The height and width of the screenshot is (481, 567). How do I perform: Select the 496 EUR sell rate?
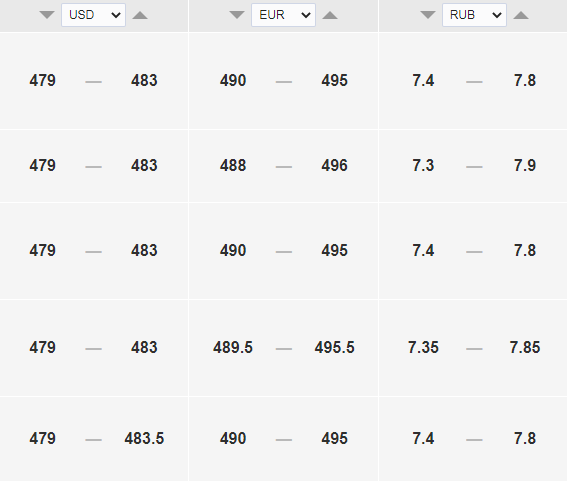pyautogui.click(x=334, y=166)
